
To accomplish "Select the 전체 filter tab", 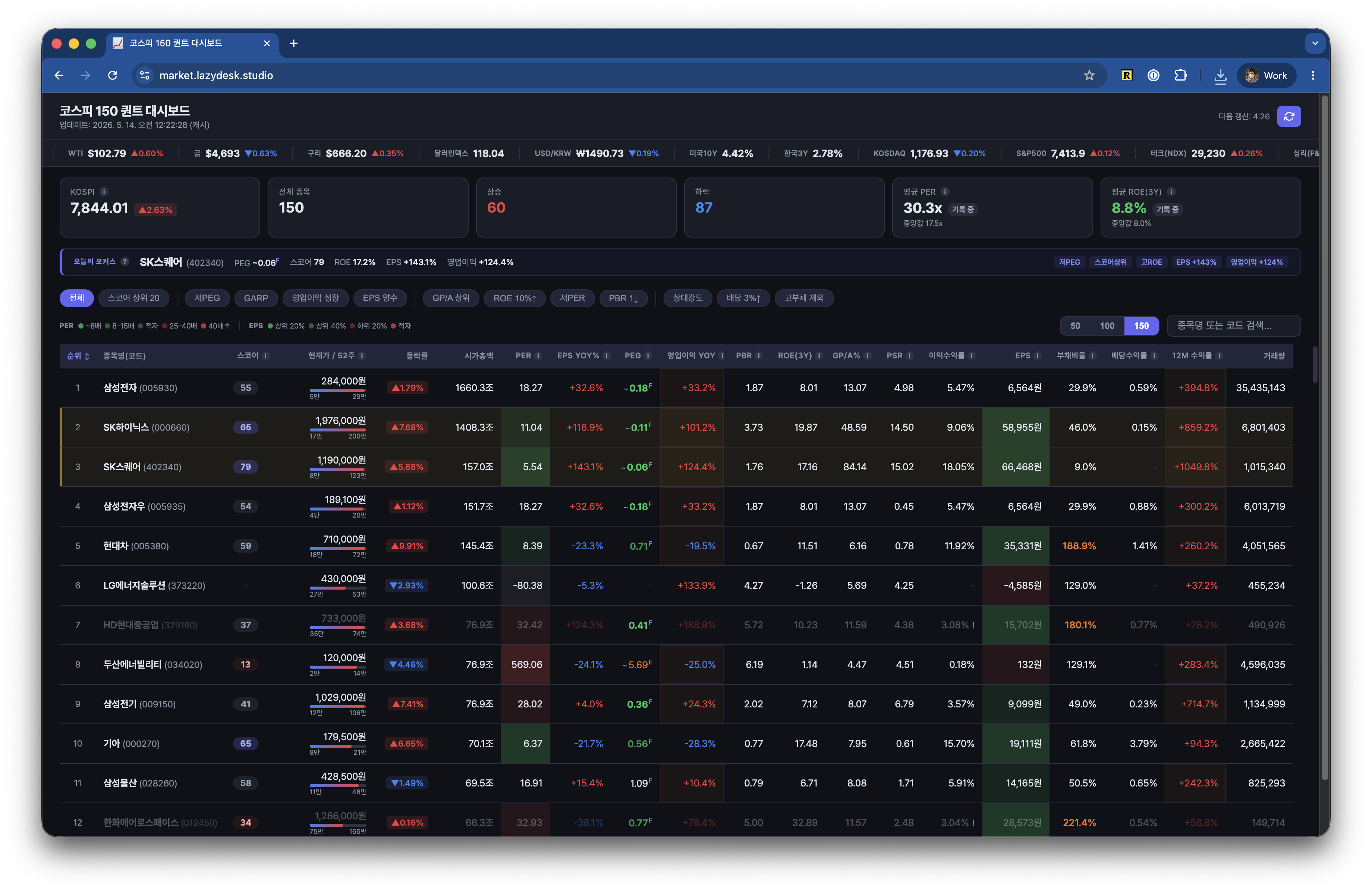I will (77, 298).
